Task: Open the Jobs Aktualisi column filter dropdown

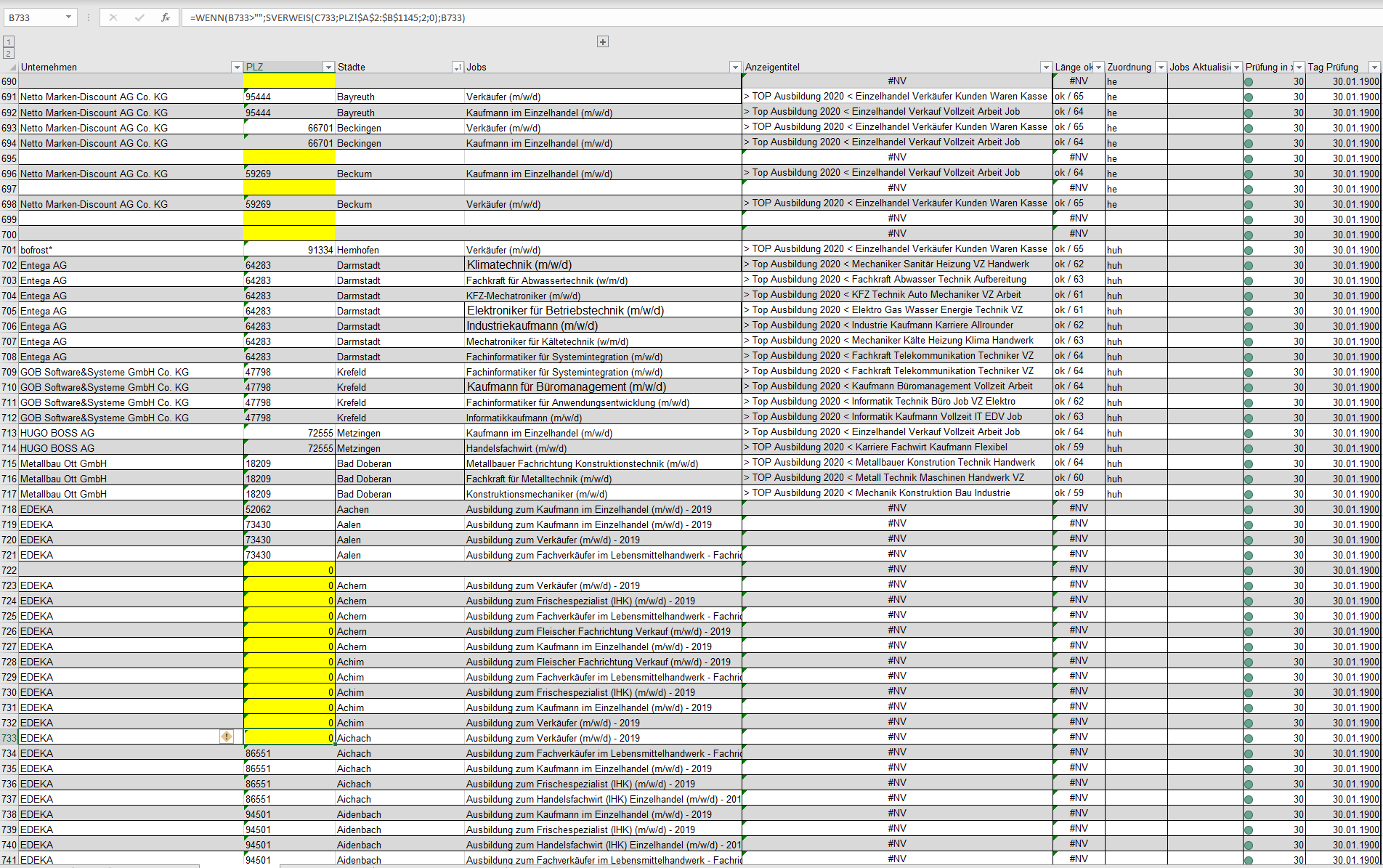Action: [1236, 67]
